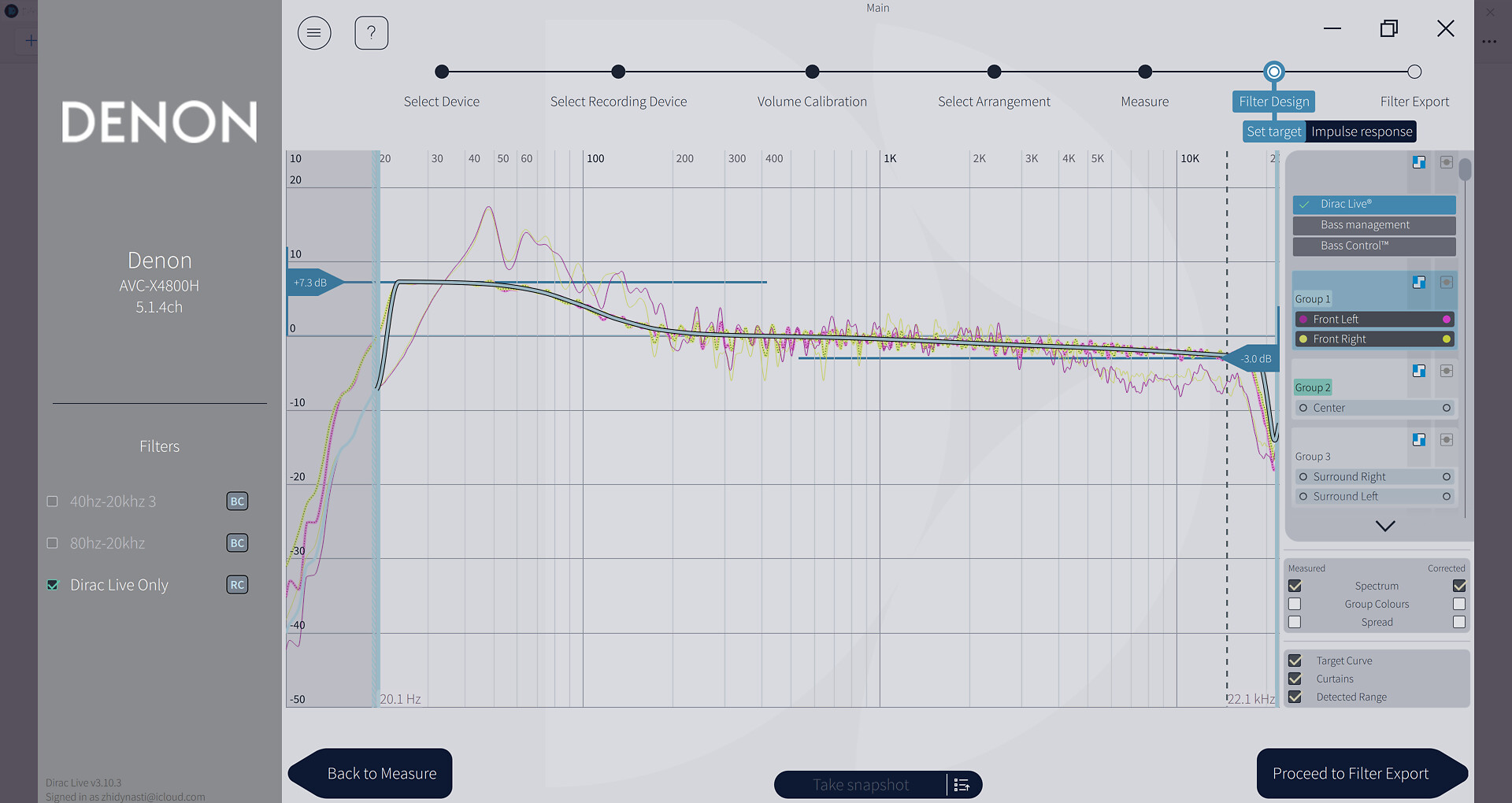
Task: Open the target curve icon at top of speaker panel
Action: (x=1419, y=162)
